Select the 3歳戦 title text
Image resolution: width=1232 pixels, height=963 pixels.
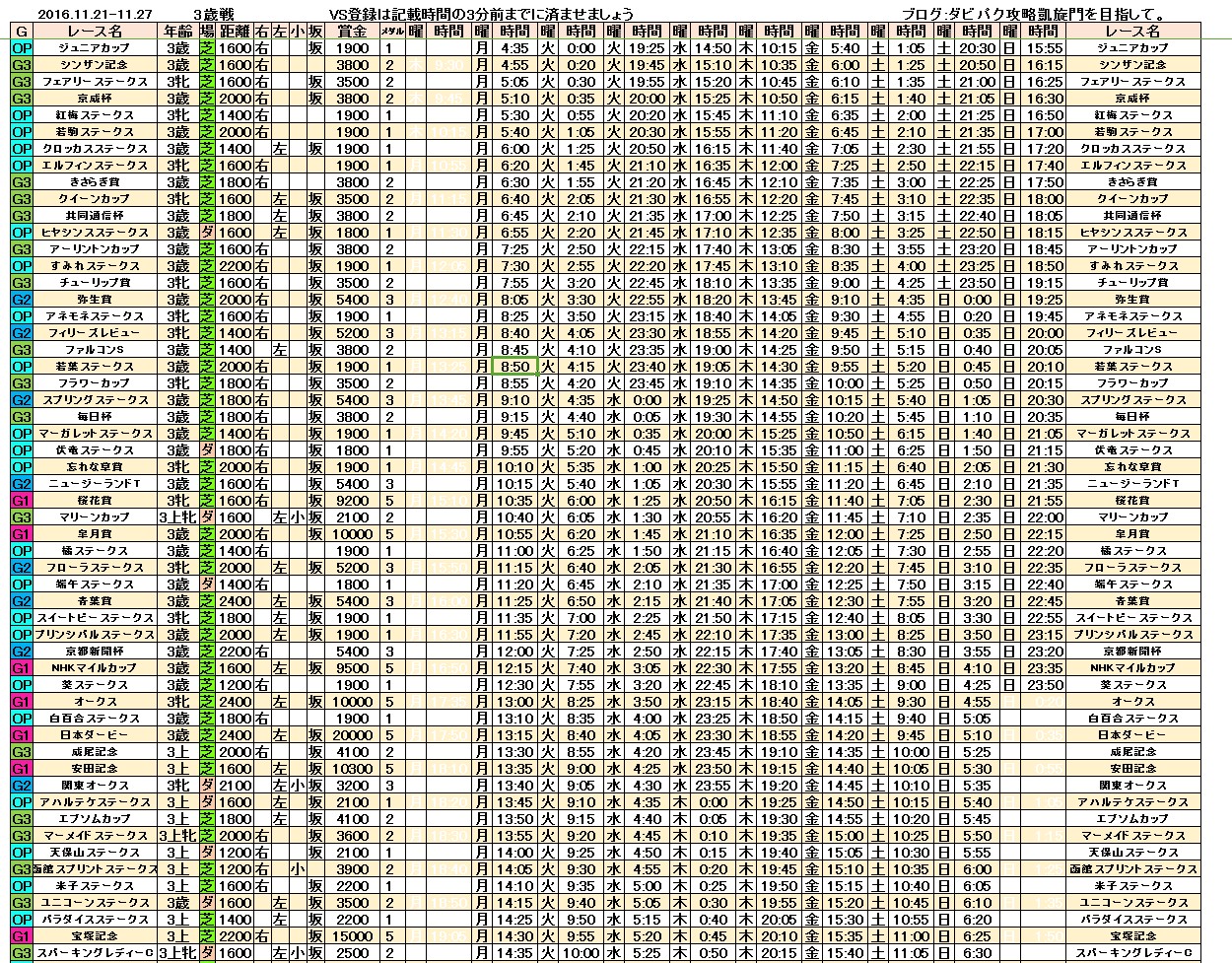pyautogui.click(x=214, y=14)
